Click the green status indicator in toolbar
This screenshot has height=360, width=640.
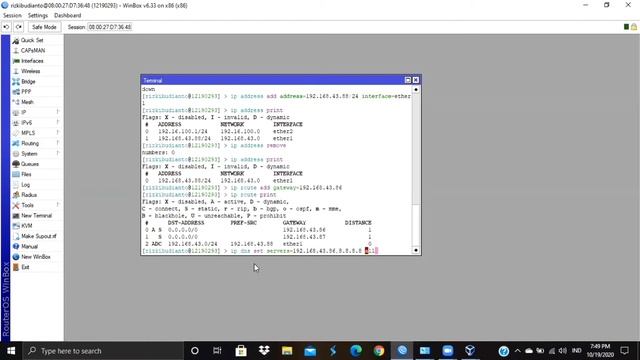[x=626, y=27]
